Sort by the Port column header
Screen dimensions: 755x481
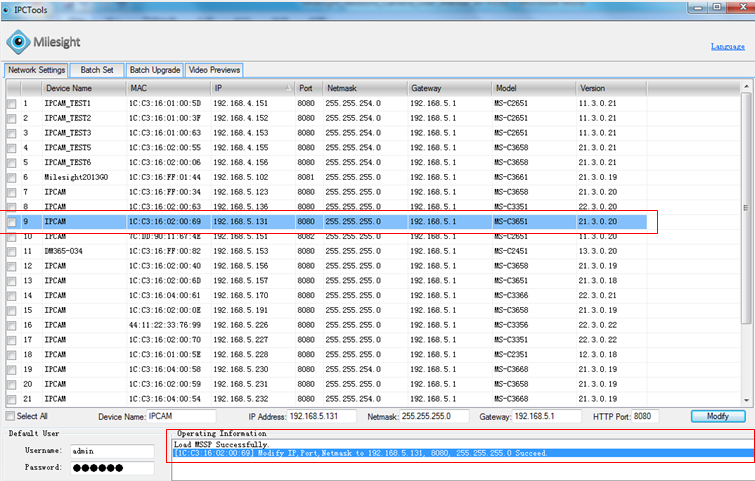click(x=309, y=88)
